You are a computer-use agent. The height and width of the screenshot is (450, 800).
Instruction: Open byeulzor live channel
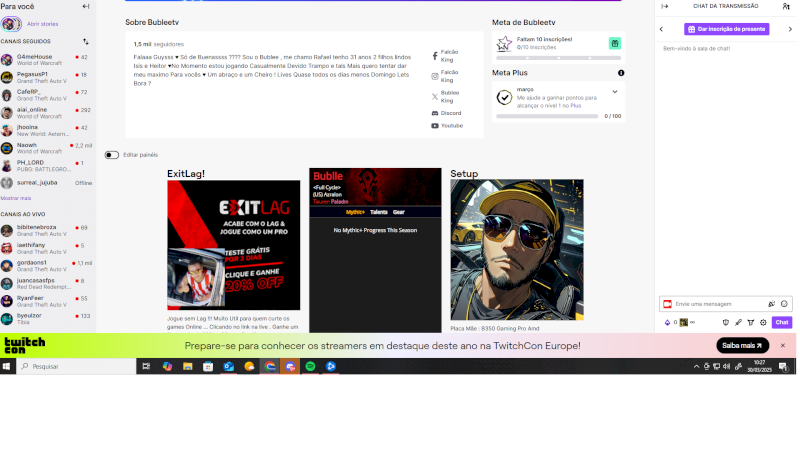(47, 319)
